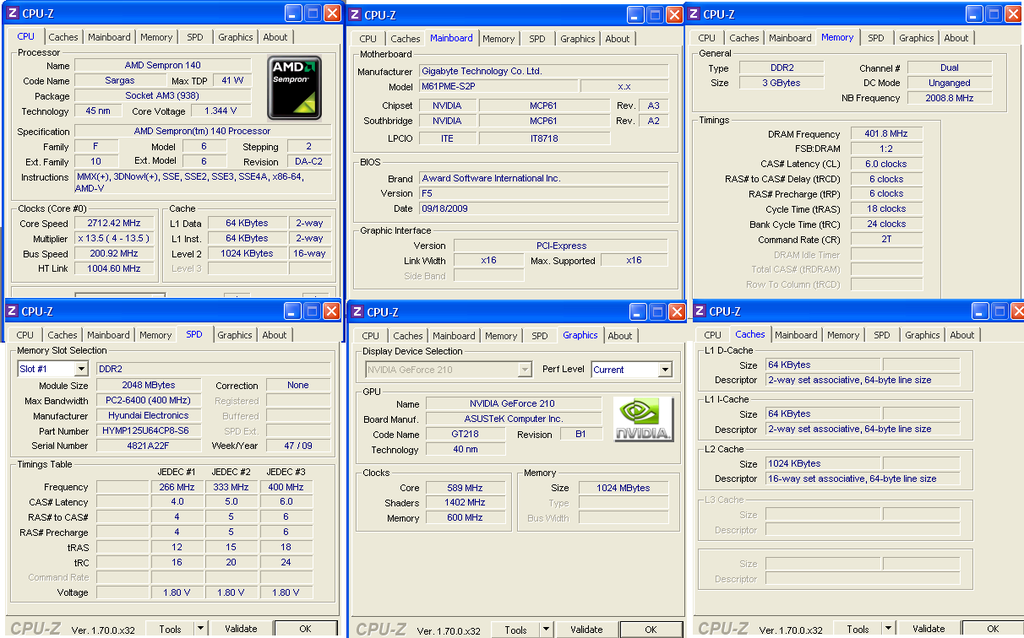Click the GPU Code Name GT218 field
Screen dimensions: 1024x638
(465, 434)
